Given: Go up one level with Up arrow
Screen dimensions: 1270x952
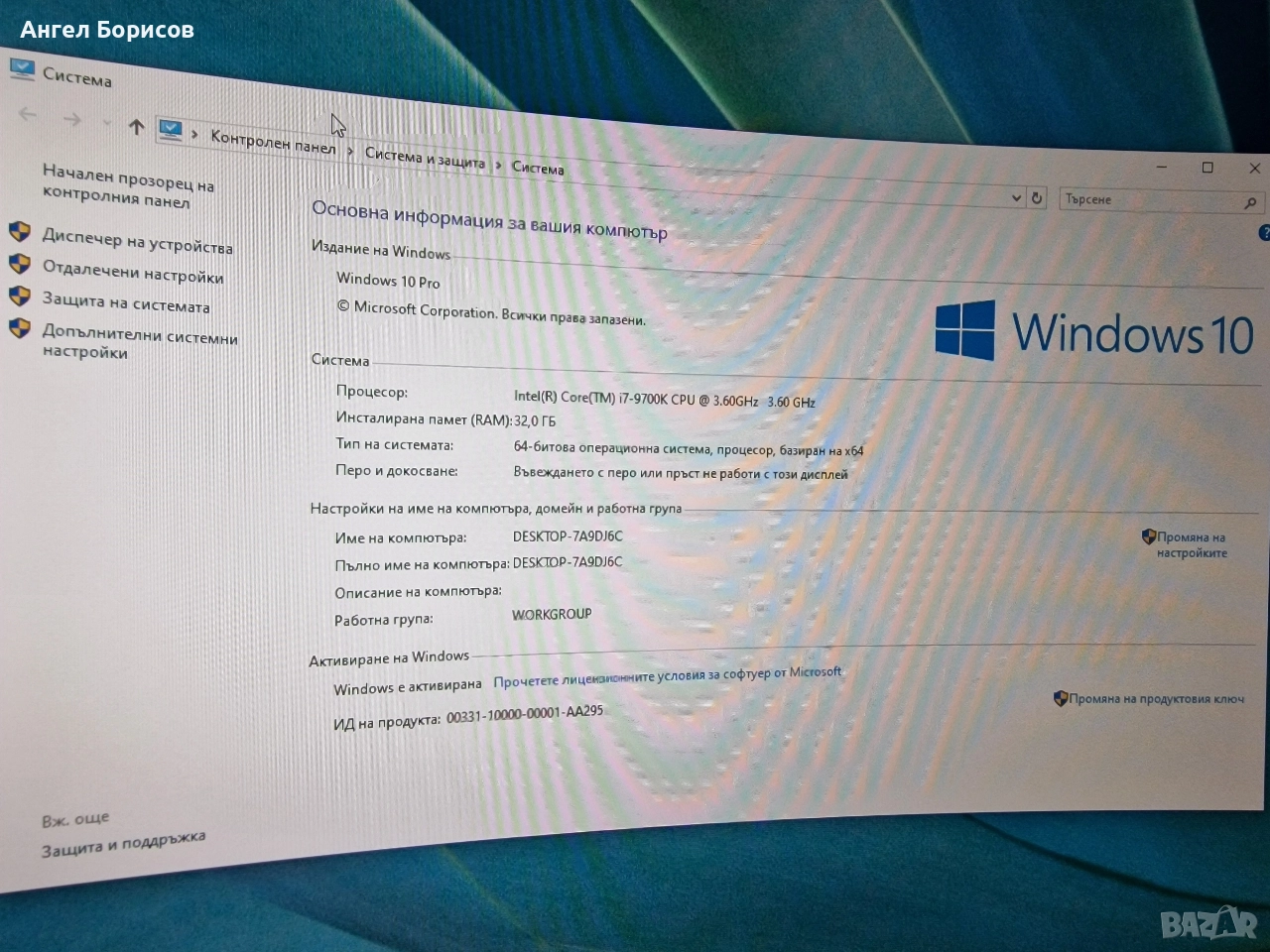Looking at the screenshot, I should coord(136,127).
